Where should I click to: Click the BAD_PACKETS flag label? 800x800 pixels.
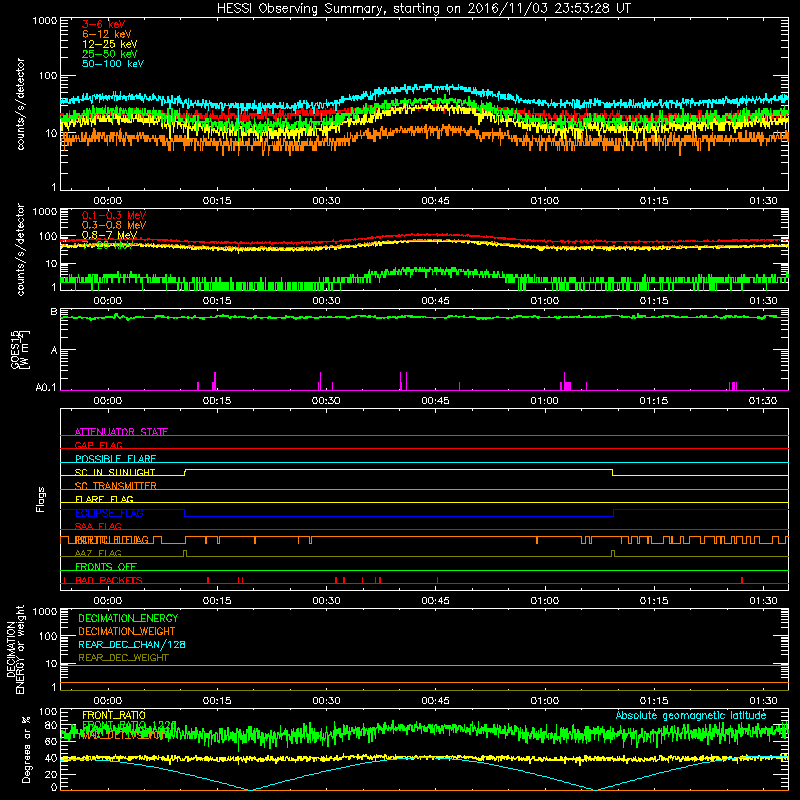click(109, 580)
